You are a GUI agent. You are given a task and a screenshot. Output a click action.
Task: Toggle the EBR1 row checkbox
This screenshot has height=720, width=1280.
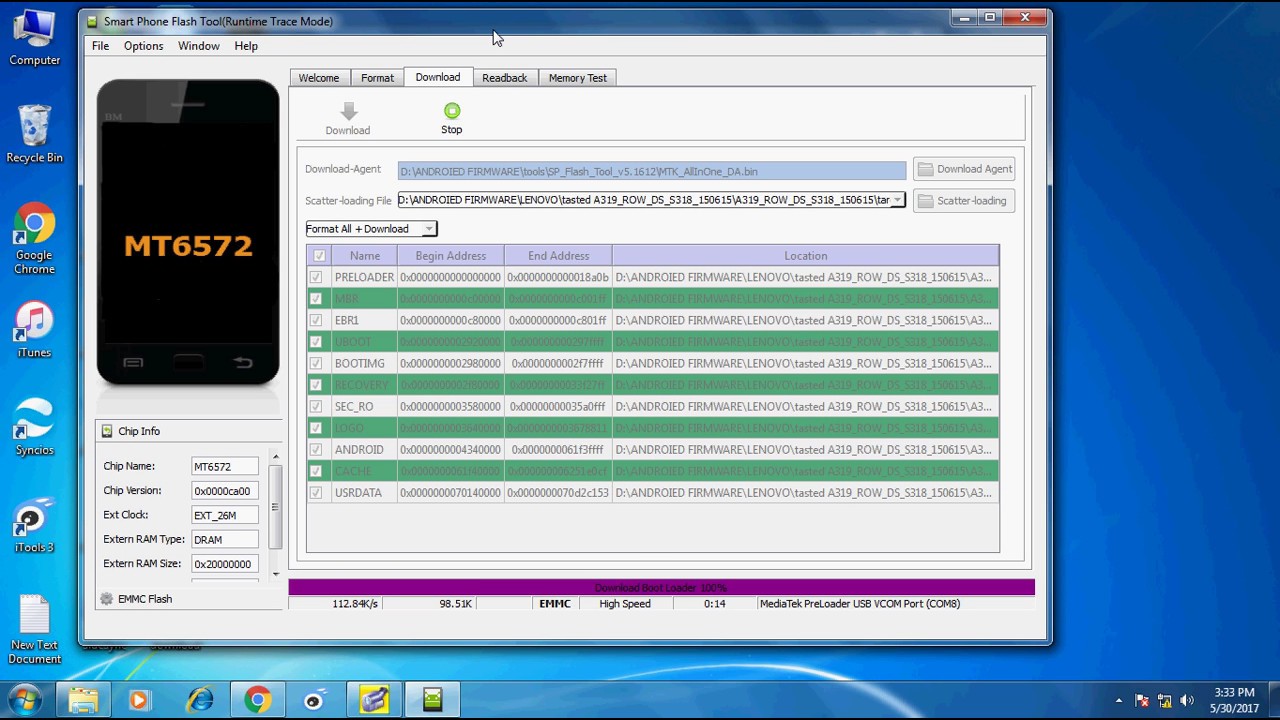pos(316,320)
